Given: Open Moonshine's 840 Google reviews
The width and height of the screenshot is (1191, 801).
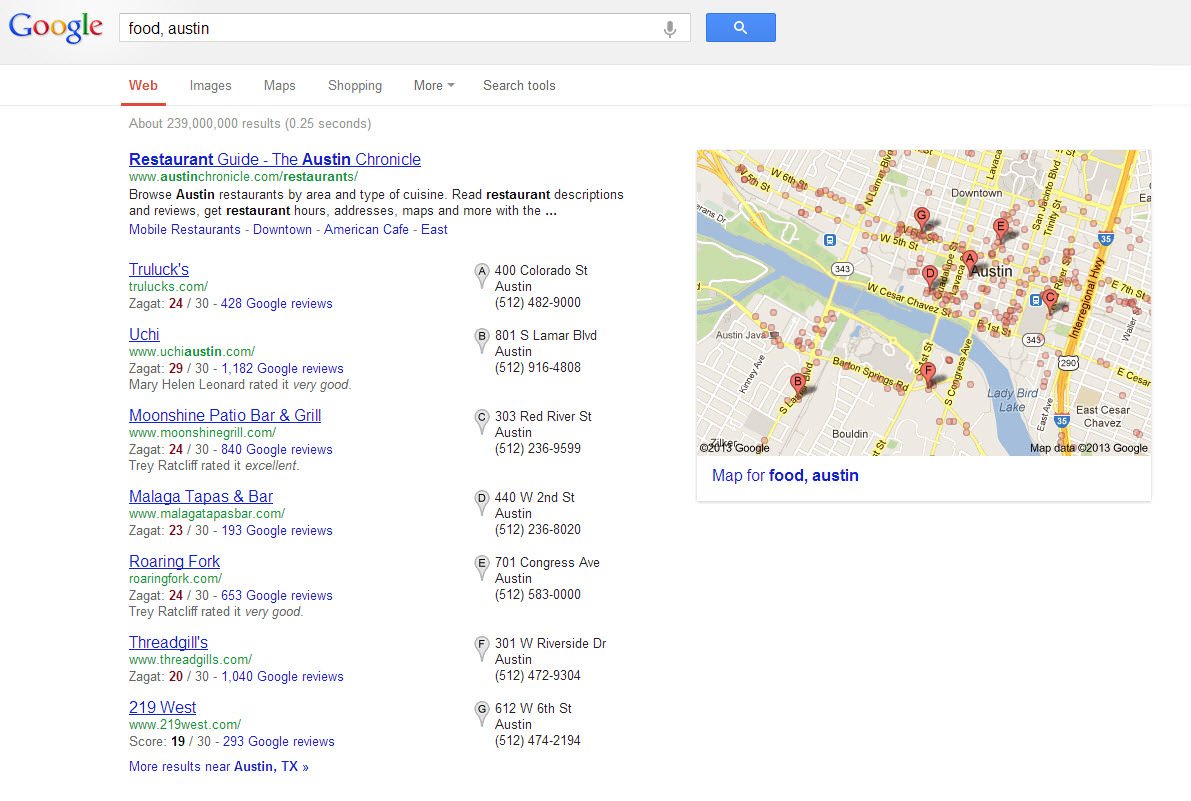Looking at the screenshot, I should pos(276,449).
